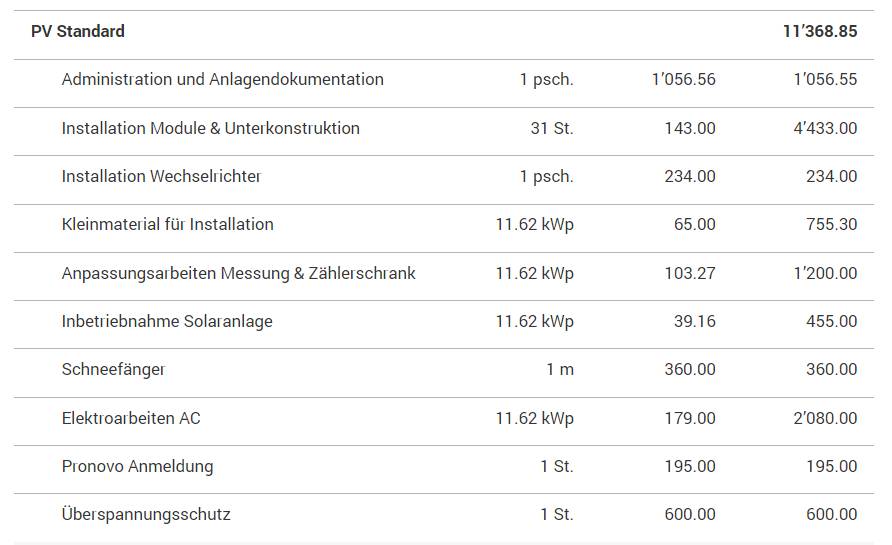Click the Schneefänger row label
Image resolution: width=892 pixels, height=545 pixels.
113,369
